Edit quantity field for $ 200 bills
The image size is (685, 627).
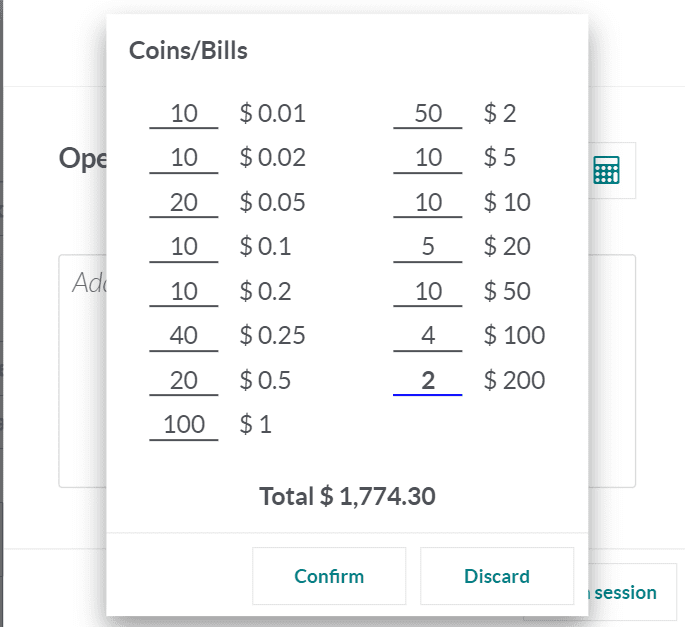(x=428, y=381)
